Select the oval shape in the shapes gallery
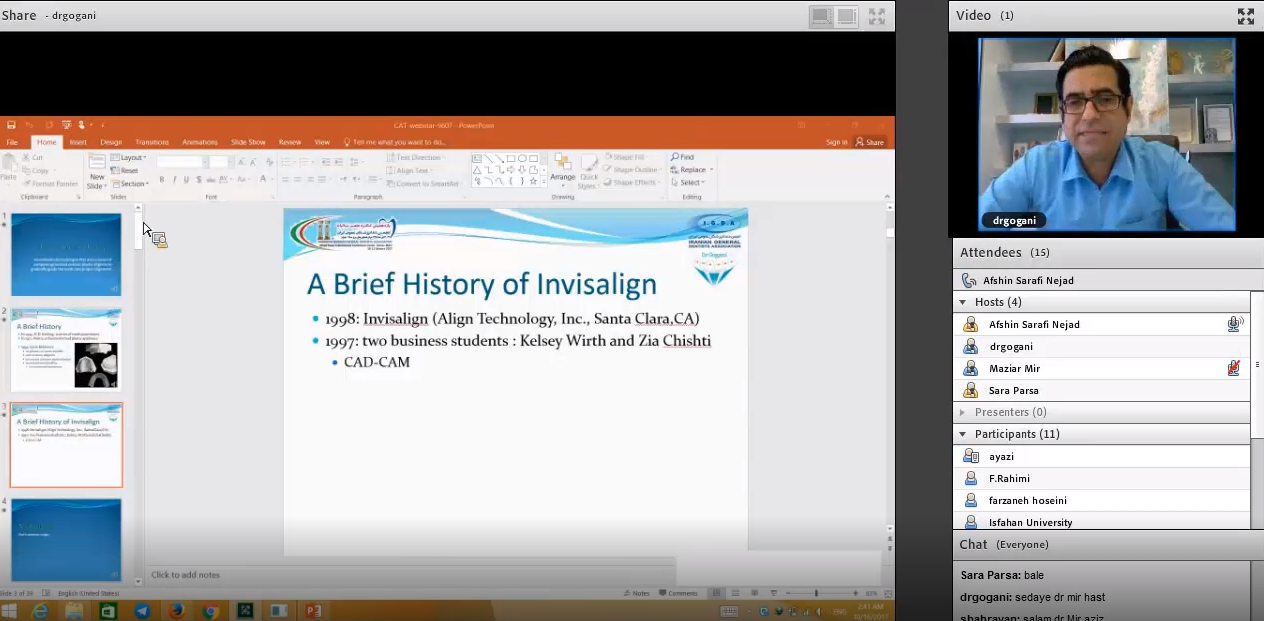 pos(522,158)
